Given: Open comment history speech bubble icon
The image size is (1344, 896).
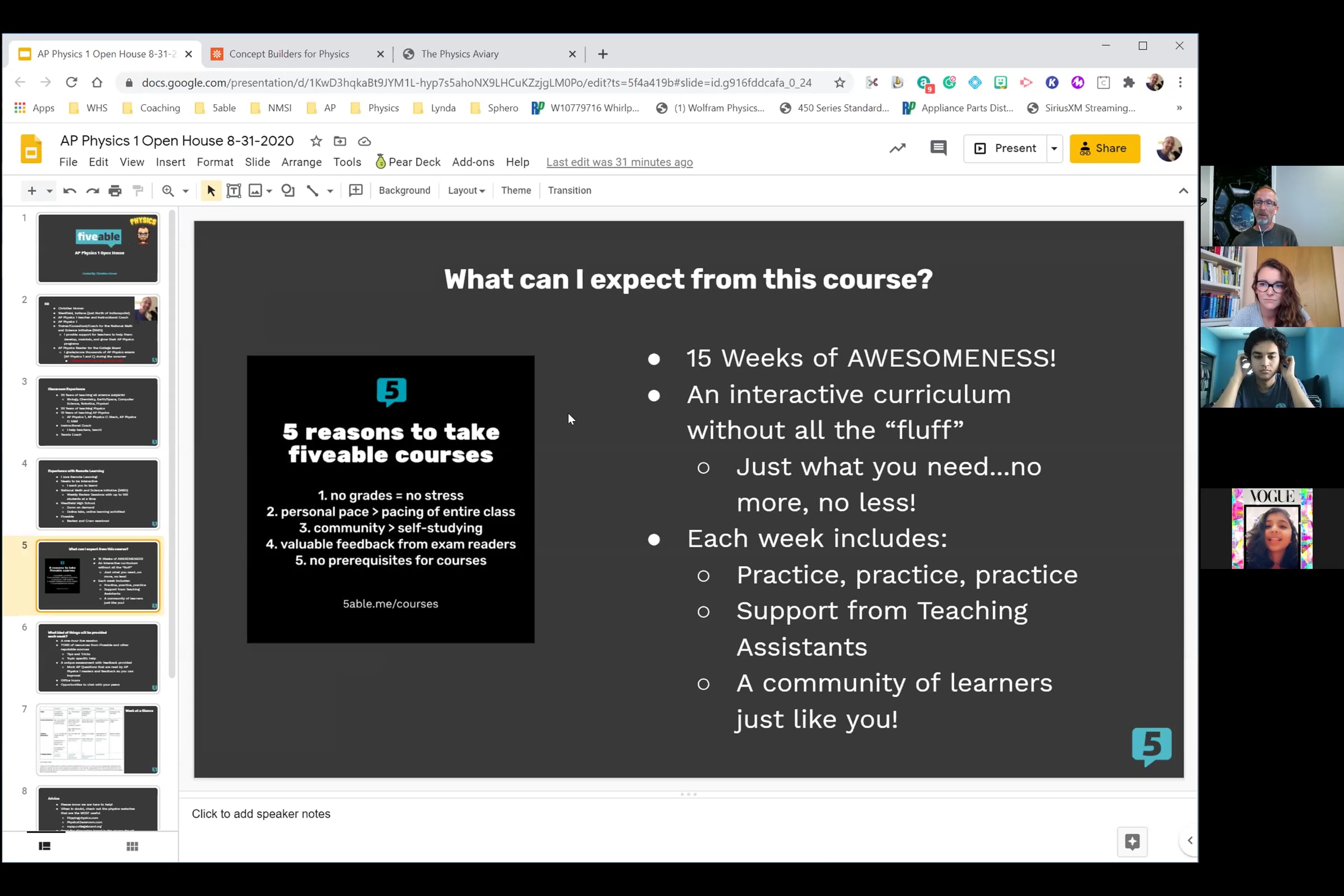Looking at the screenshot, I should coord(937,148).
